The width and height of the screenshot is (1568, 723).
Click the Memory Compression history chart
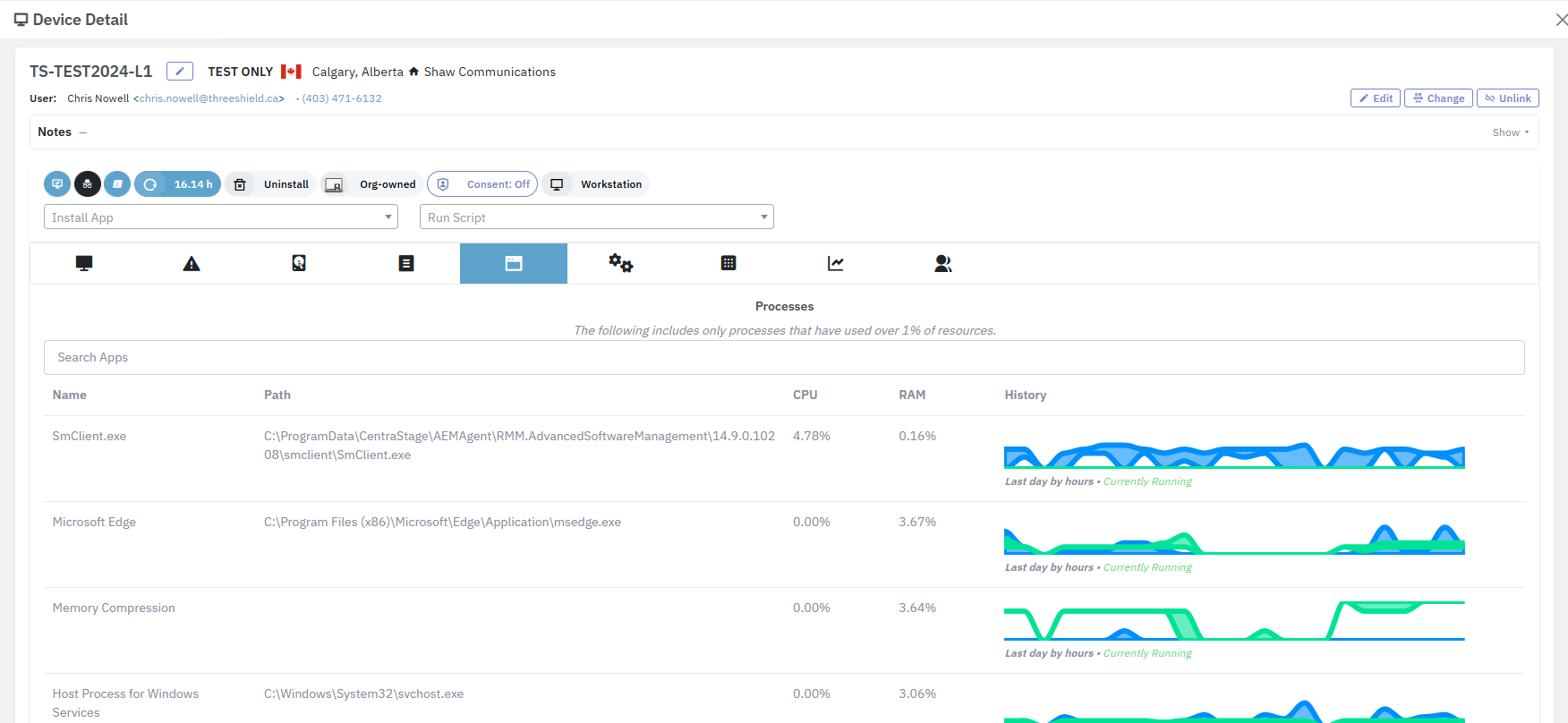point(1234,621)
